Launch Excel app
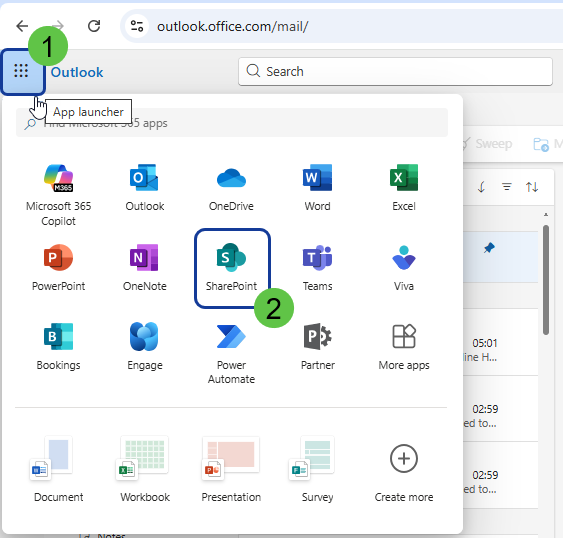 click(x=404, y=187)
